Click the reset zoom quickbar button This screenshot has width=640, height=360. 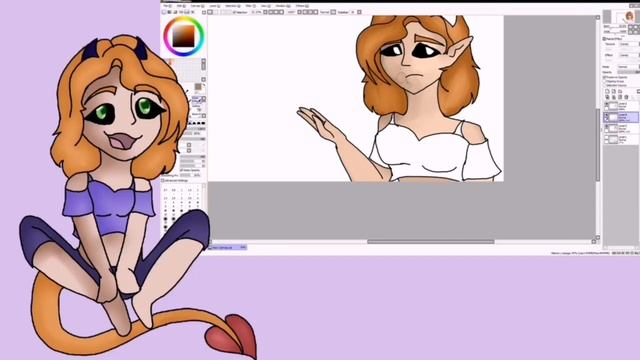(281, 12)
